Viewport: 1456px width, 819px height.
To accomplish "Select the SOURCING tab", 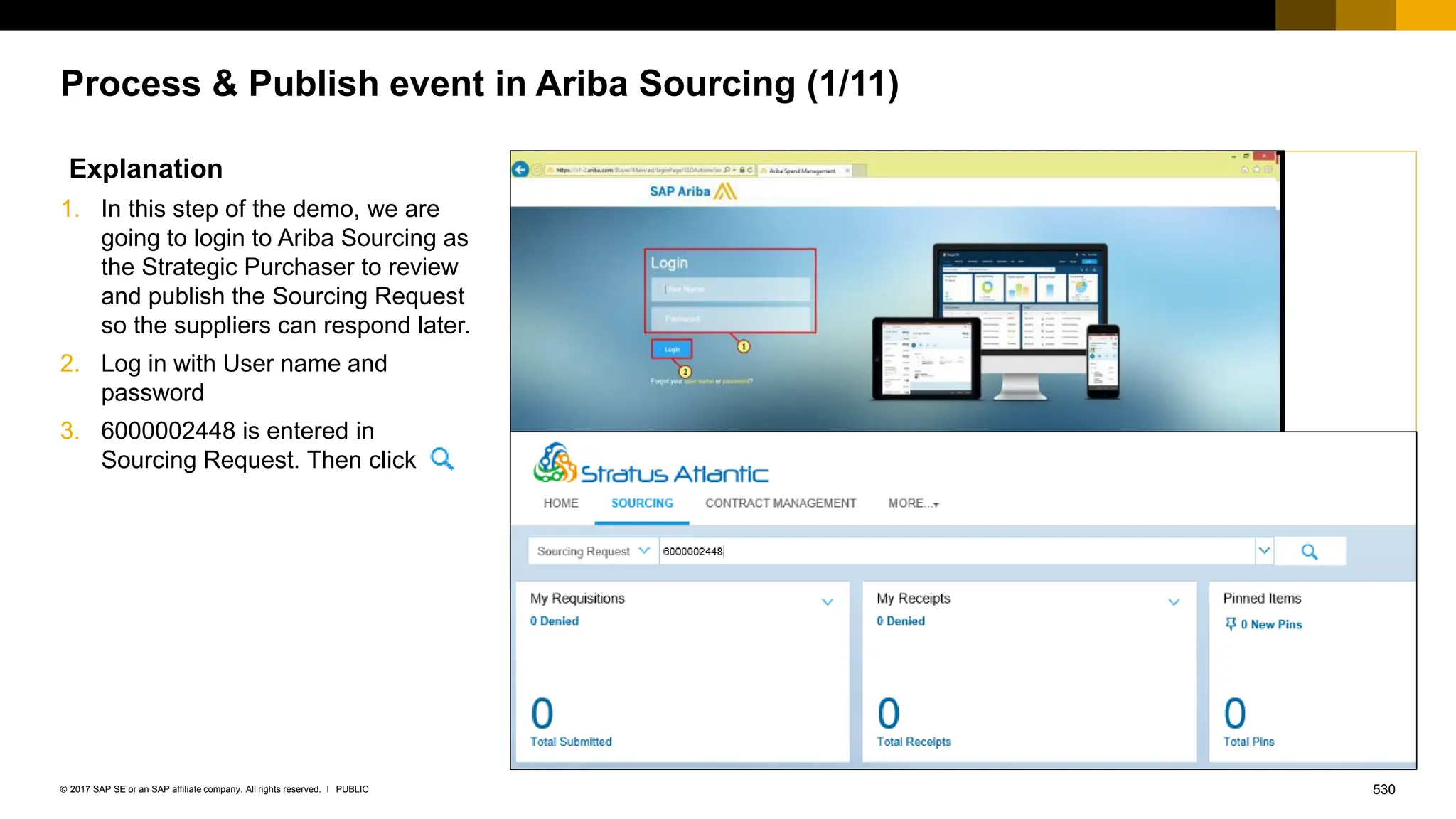I will 642,503.
